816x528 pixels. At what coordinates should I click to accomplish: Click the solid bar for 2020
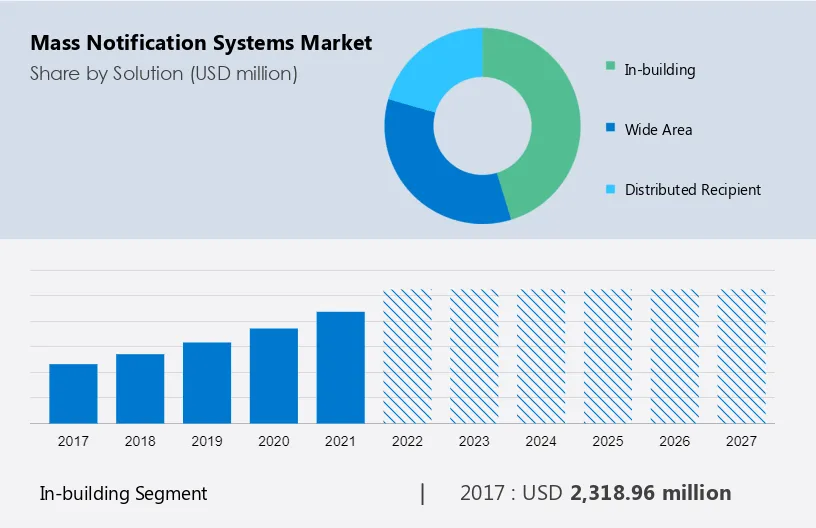[x=274, y=376]
